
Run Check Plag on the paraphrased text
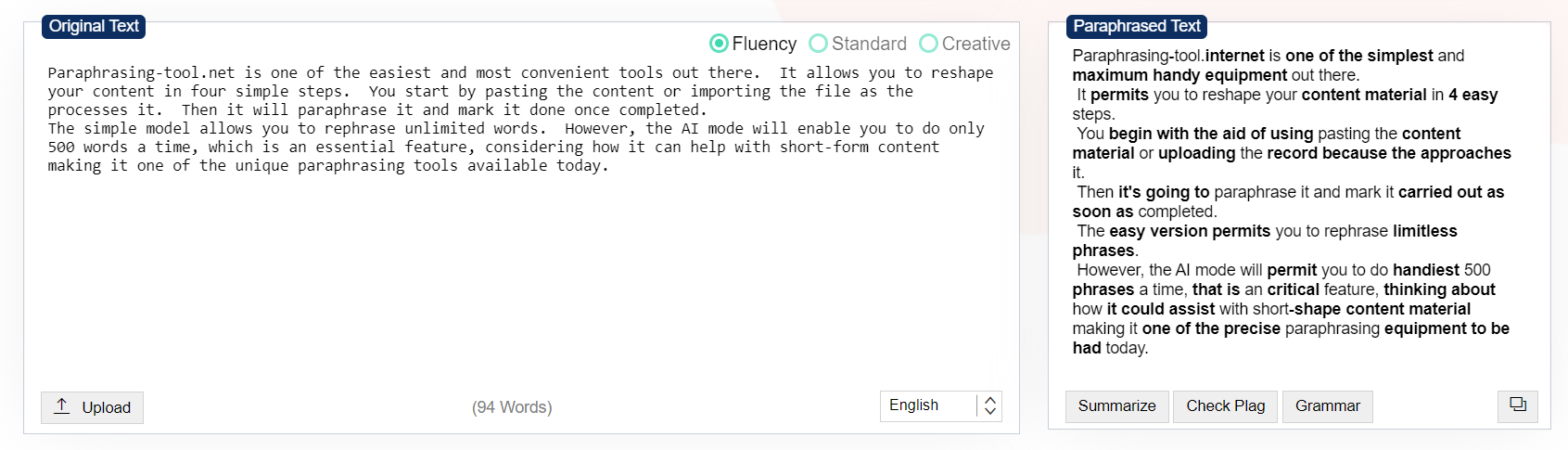point(1225,406)
